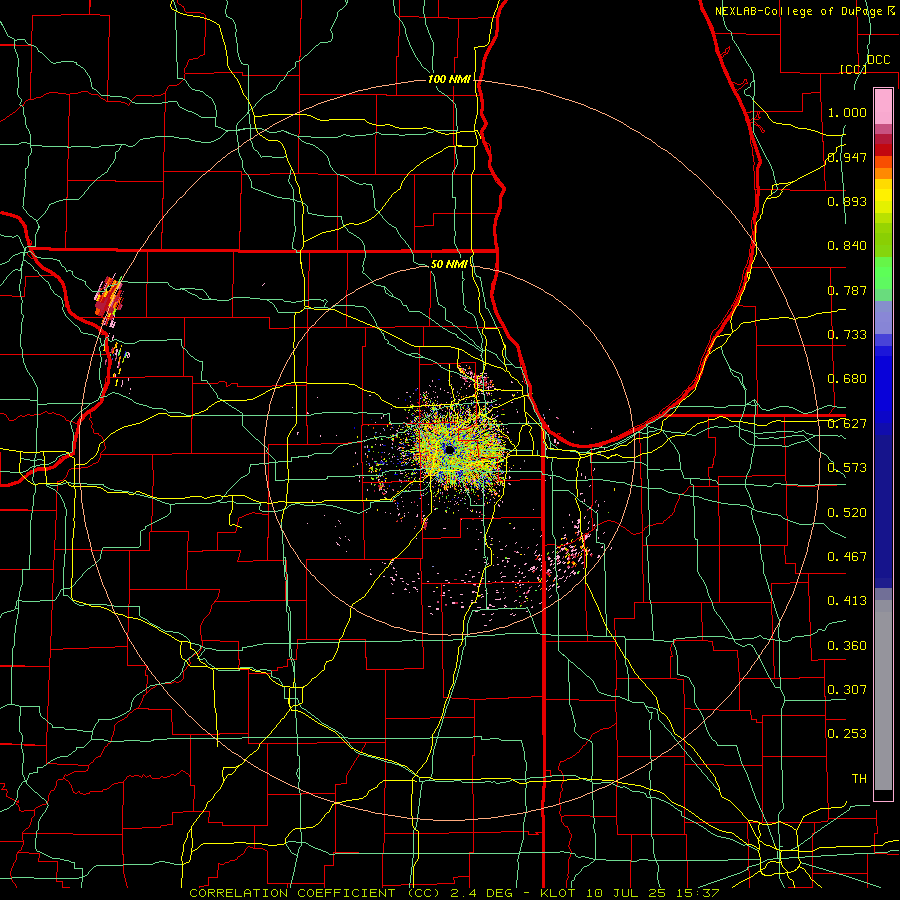The image size is (900, 900).
Task: Click the 0.893 scale value
Action: click(847, 201)
